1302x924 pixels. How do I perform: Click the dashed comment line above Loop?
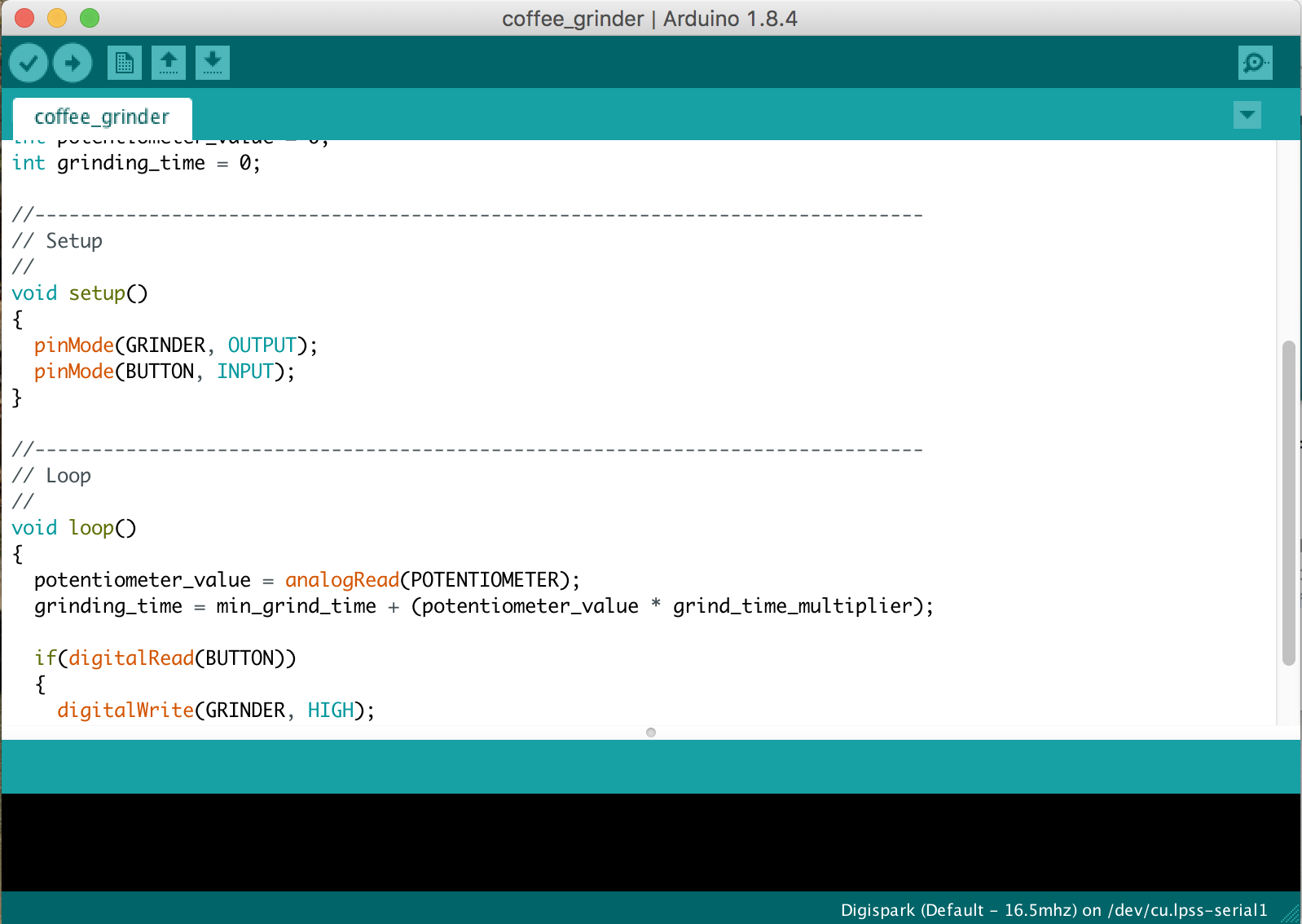[468, 450]
